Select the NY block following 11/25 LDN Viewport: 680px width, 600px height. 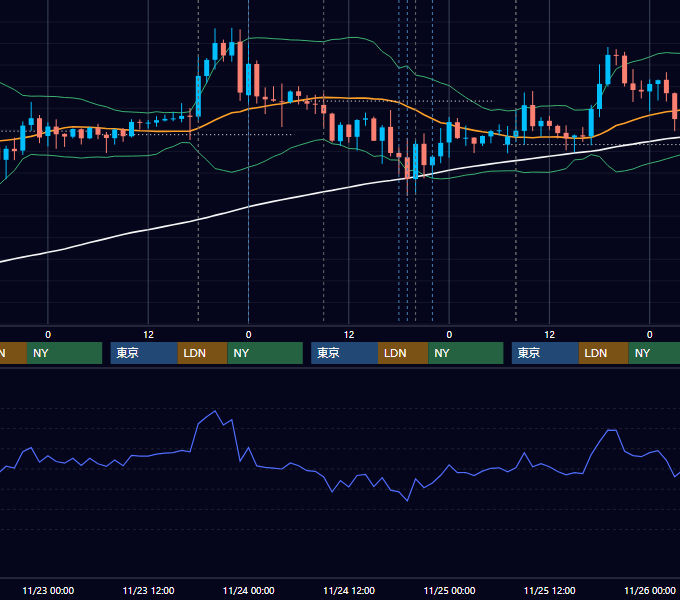point(654,353)
